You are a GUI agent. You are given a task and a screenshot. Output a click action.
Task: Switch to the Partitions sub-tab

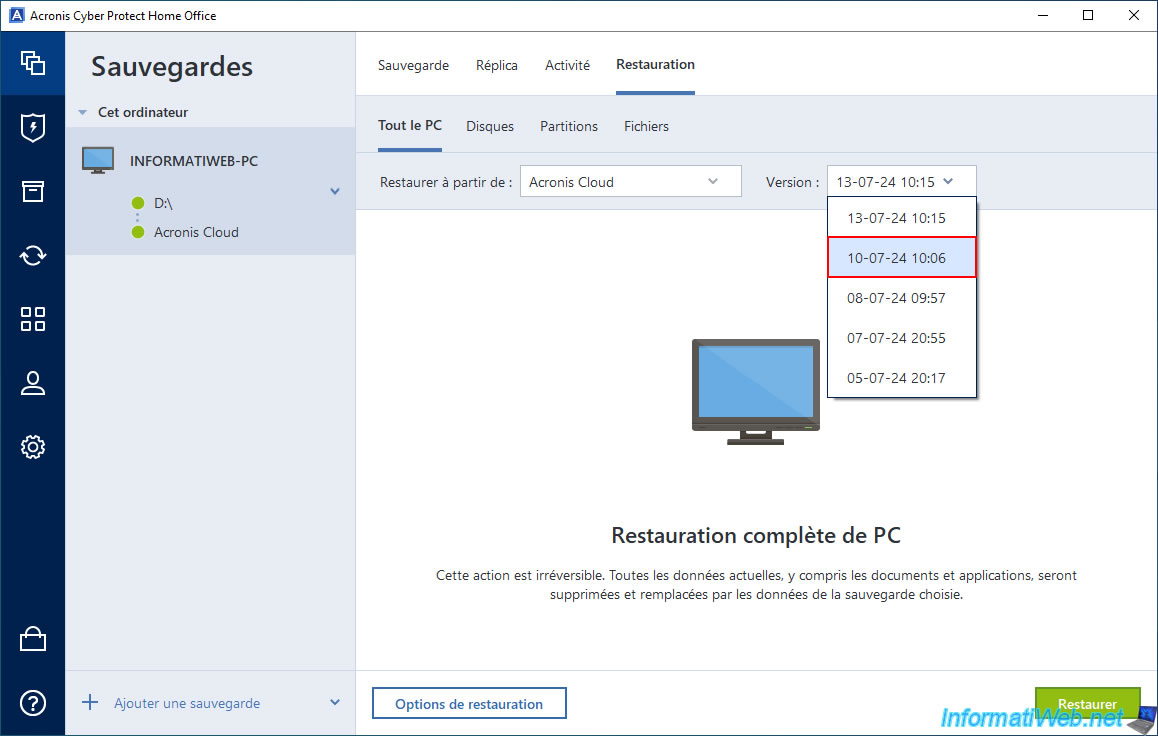click(569, 126)
